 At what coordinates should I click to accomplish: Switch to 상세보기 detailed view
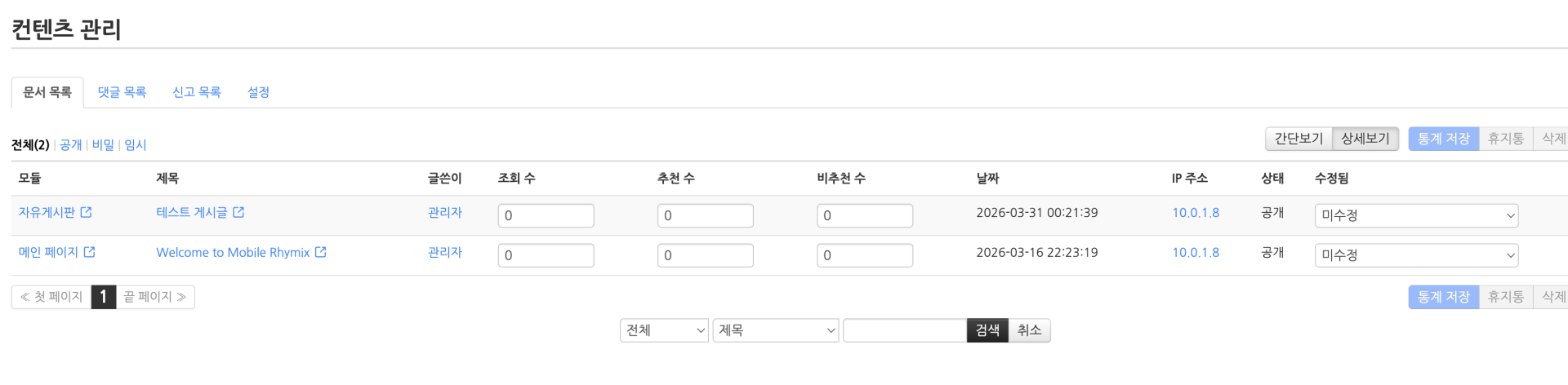1365,139
